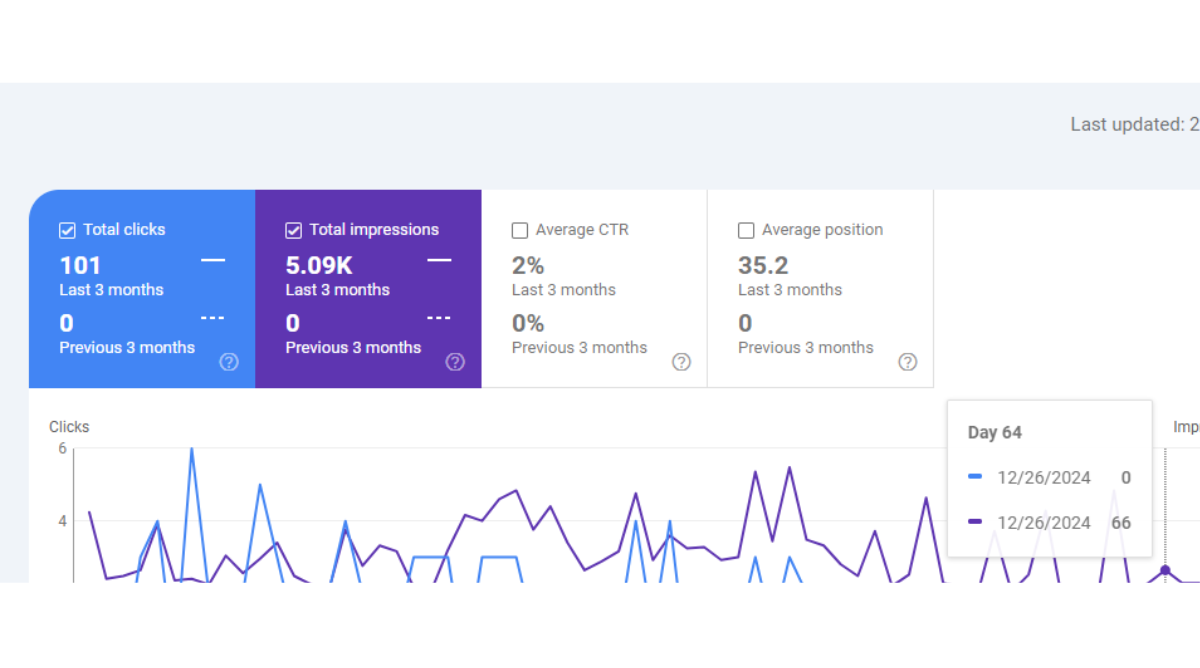Click 'Previous 3 months' on Average CTR card
This screenshot has width=1200, height=668.
(579, 348)
